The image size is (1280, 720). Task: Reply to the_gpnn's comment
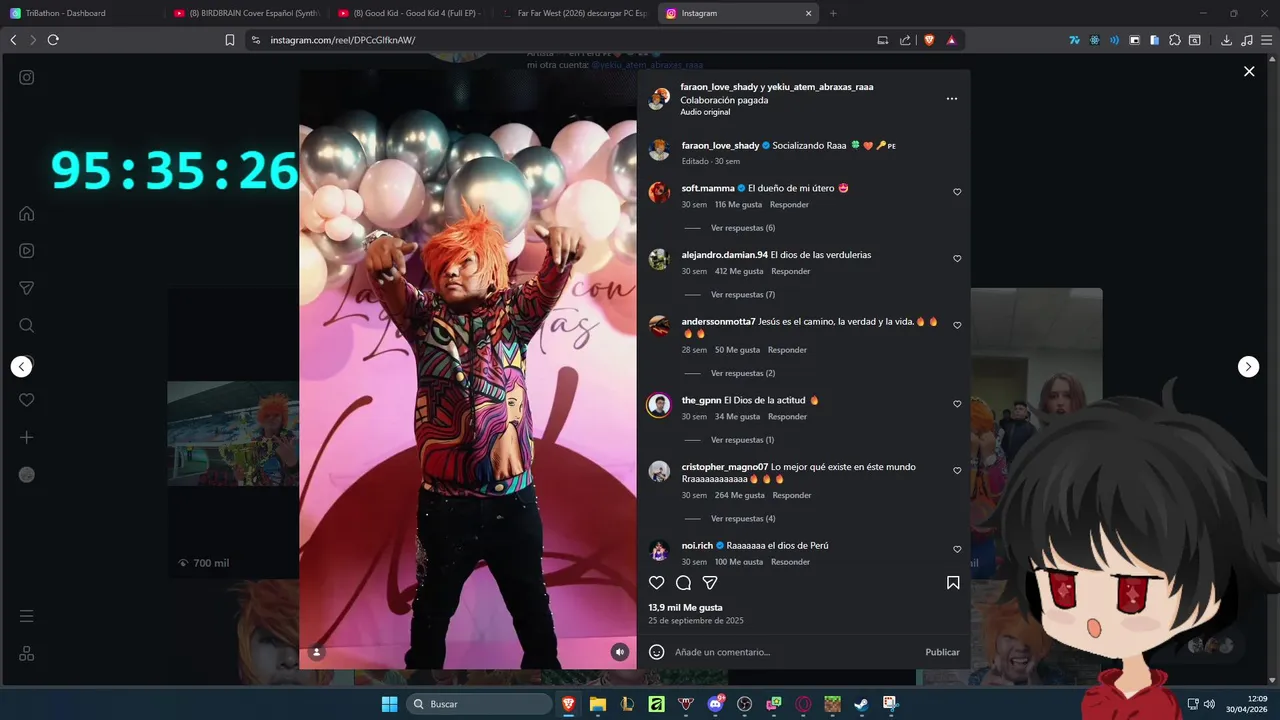click(787, 417)
